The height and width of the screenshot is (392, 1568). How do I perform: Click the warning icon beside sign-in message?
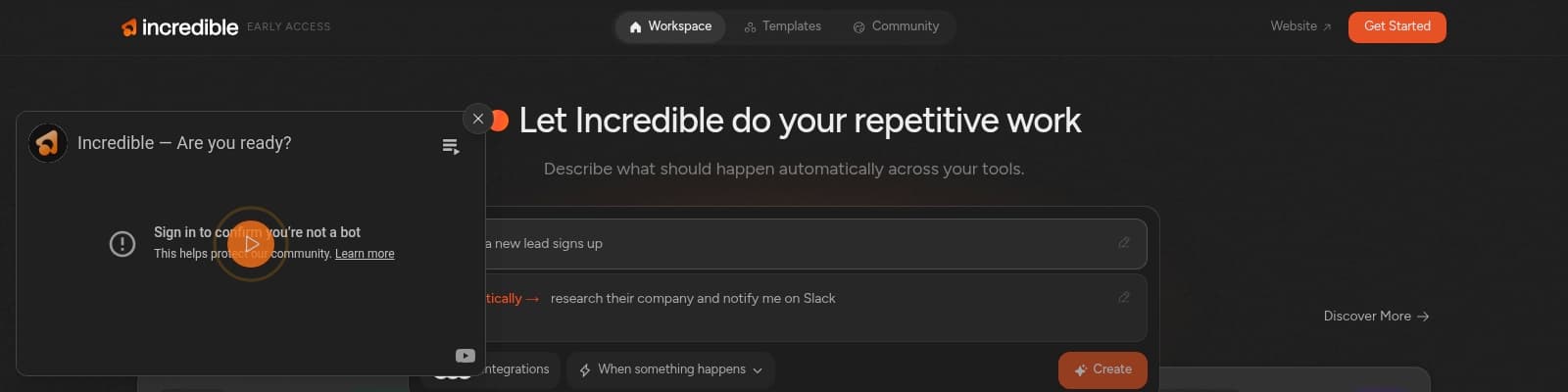coord(122,243)
